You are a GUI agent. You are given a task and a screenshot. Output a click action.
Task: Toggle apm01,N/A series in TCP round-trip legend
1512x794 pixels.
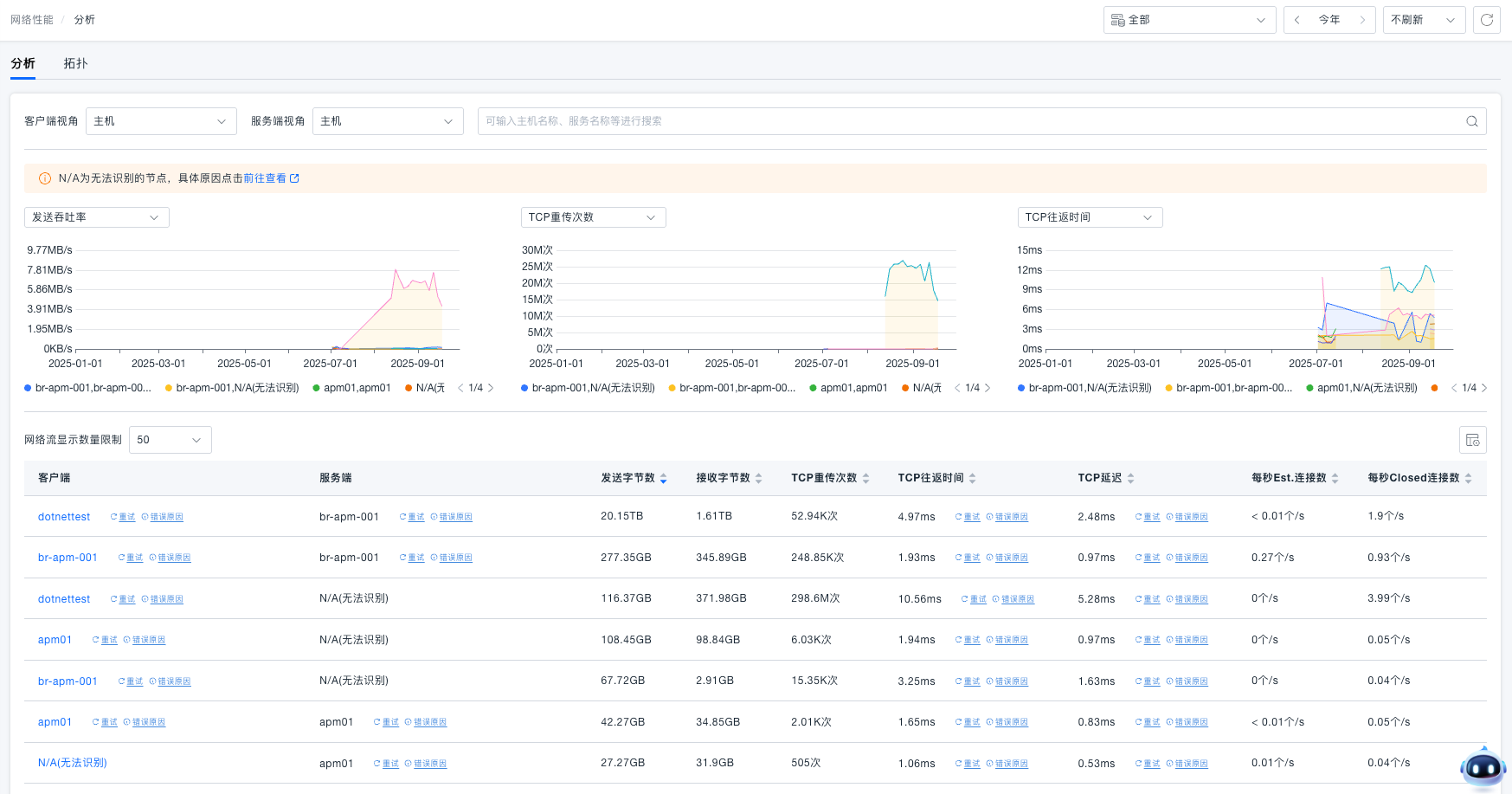1366,388
